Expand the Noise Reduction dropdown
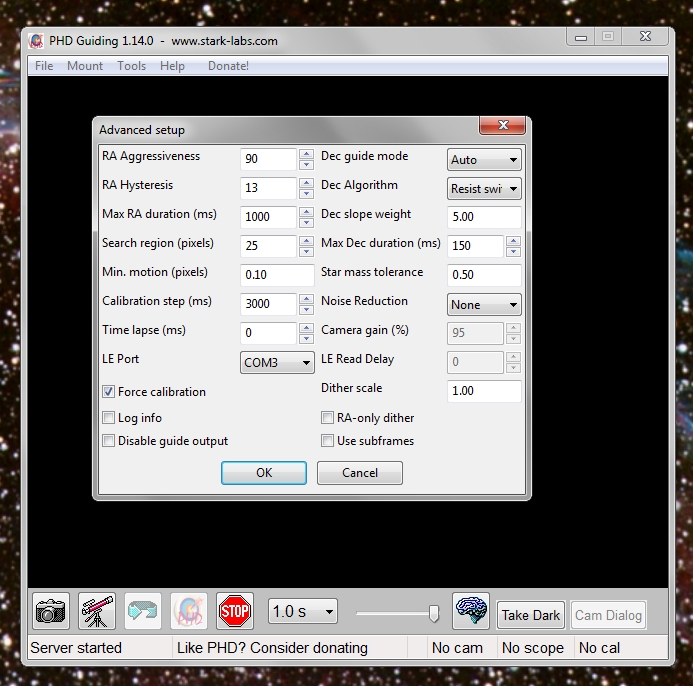 [484, 305]
